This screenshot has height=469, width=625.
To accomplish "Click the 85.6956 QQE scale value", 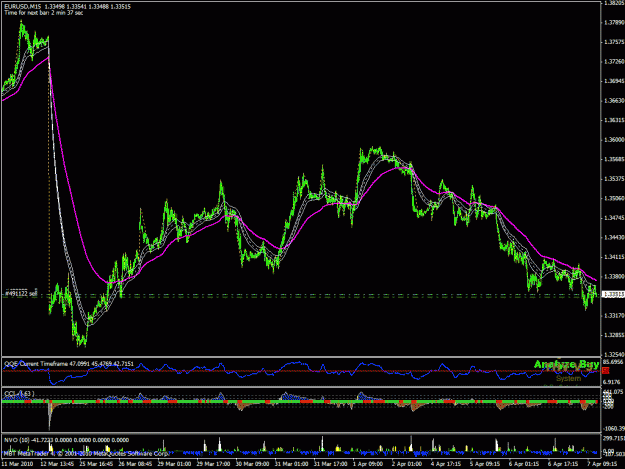I will coord(614,362).
